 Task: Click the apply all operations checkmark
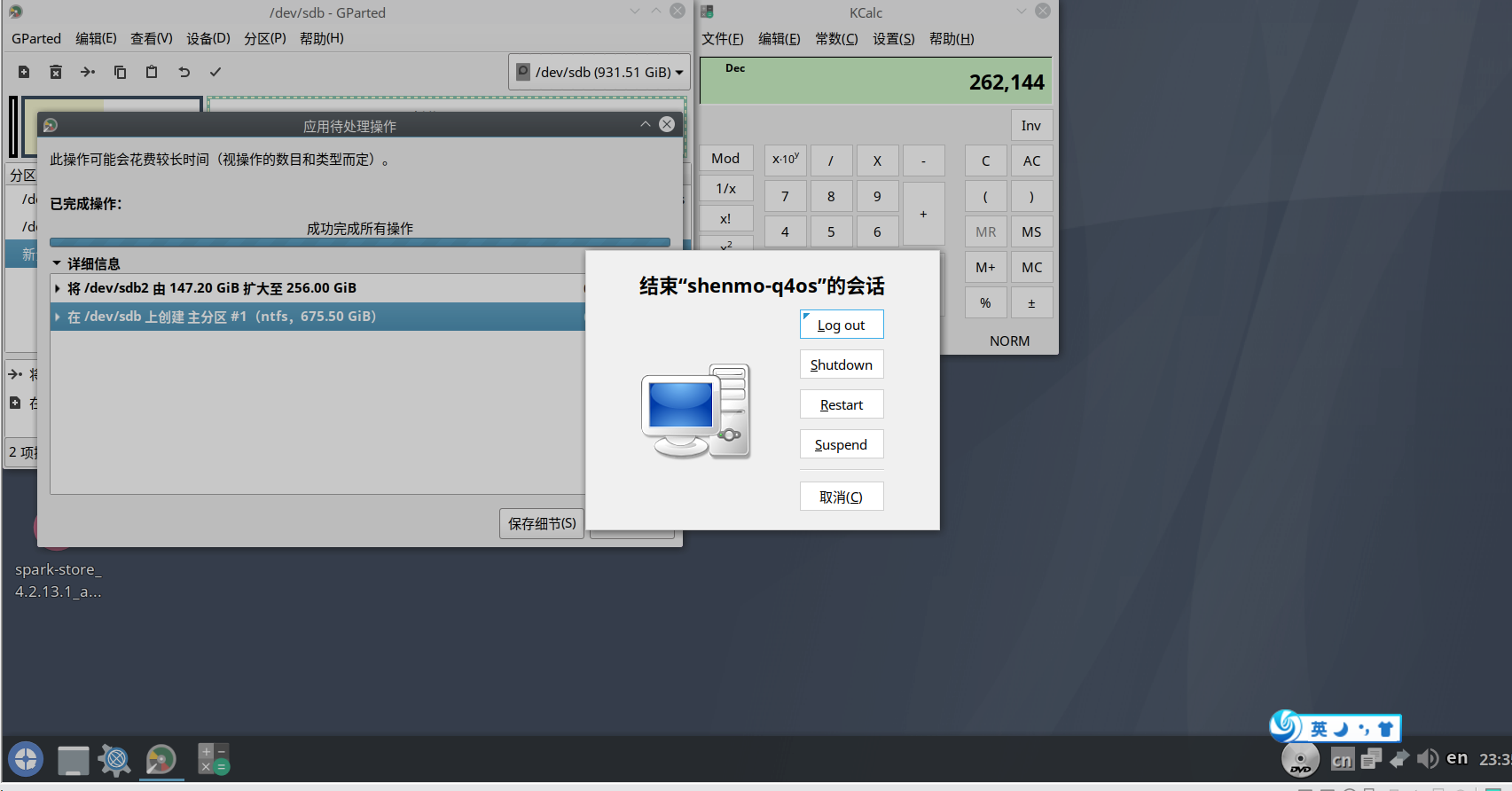(215, 72)
